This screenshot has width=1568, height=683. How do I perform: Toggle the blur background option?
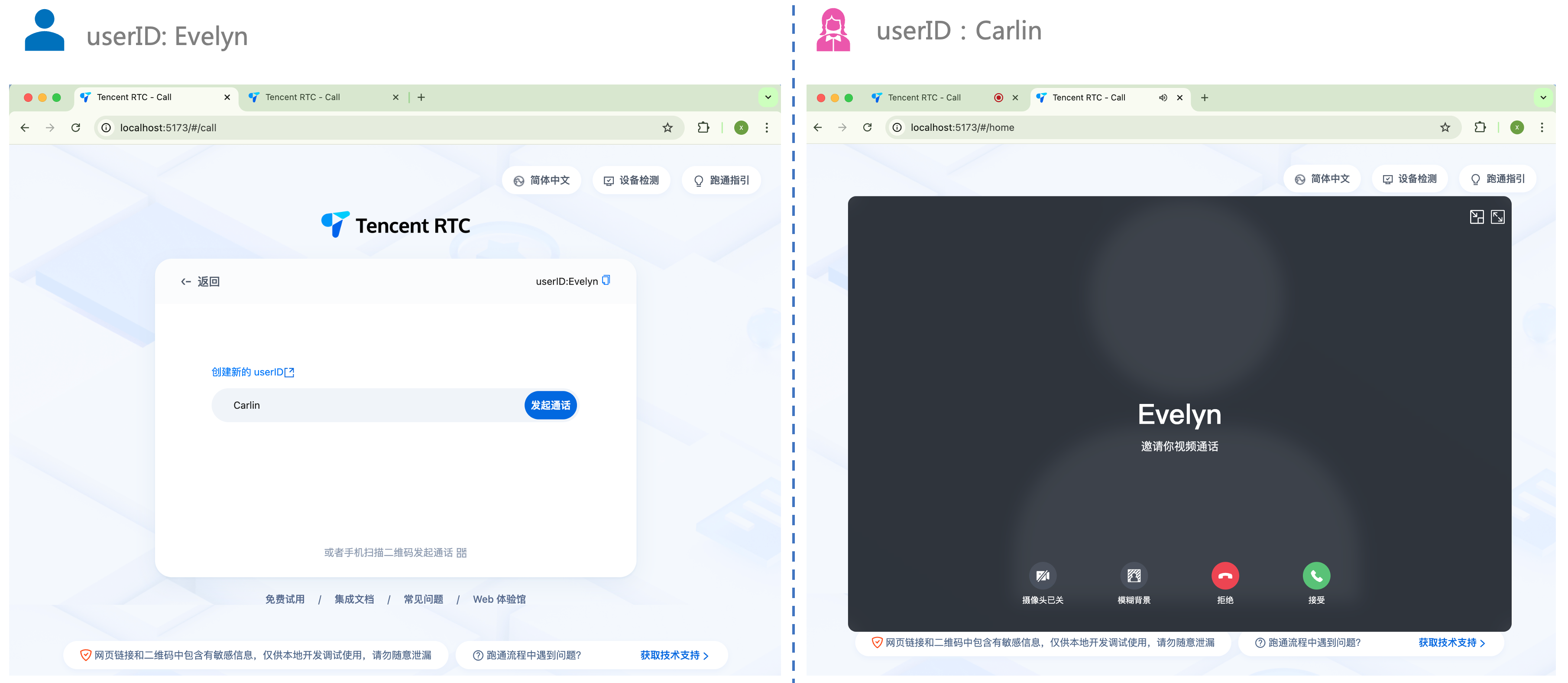coord(1134,575)
